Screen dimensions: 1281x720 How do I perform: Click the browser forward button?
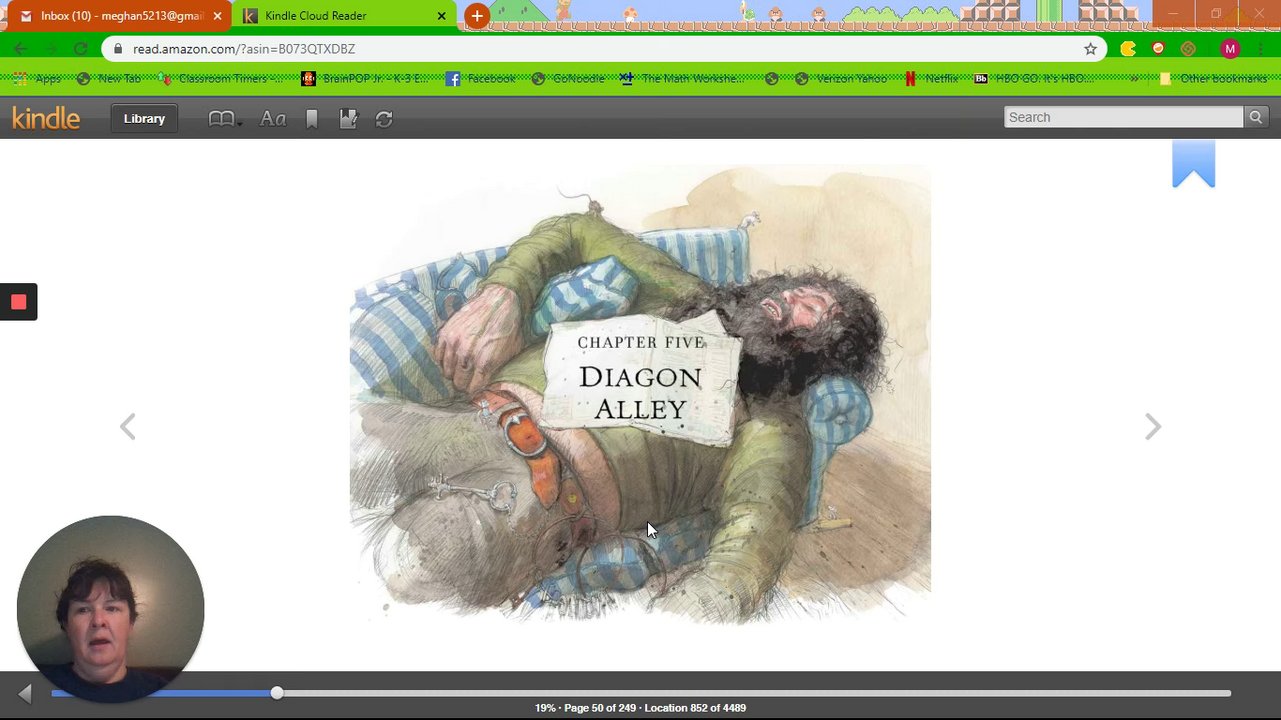(x=51, y=49)
